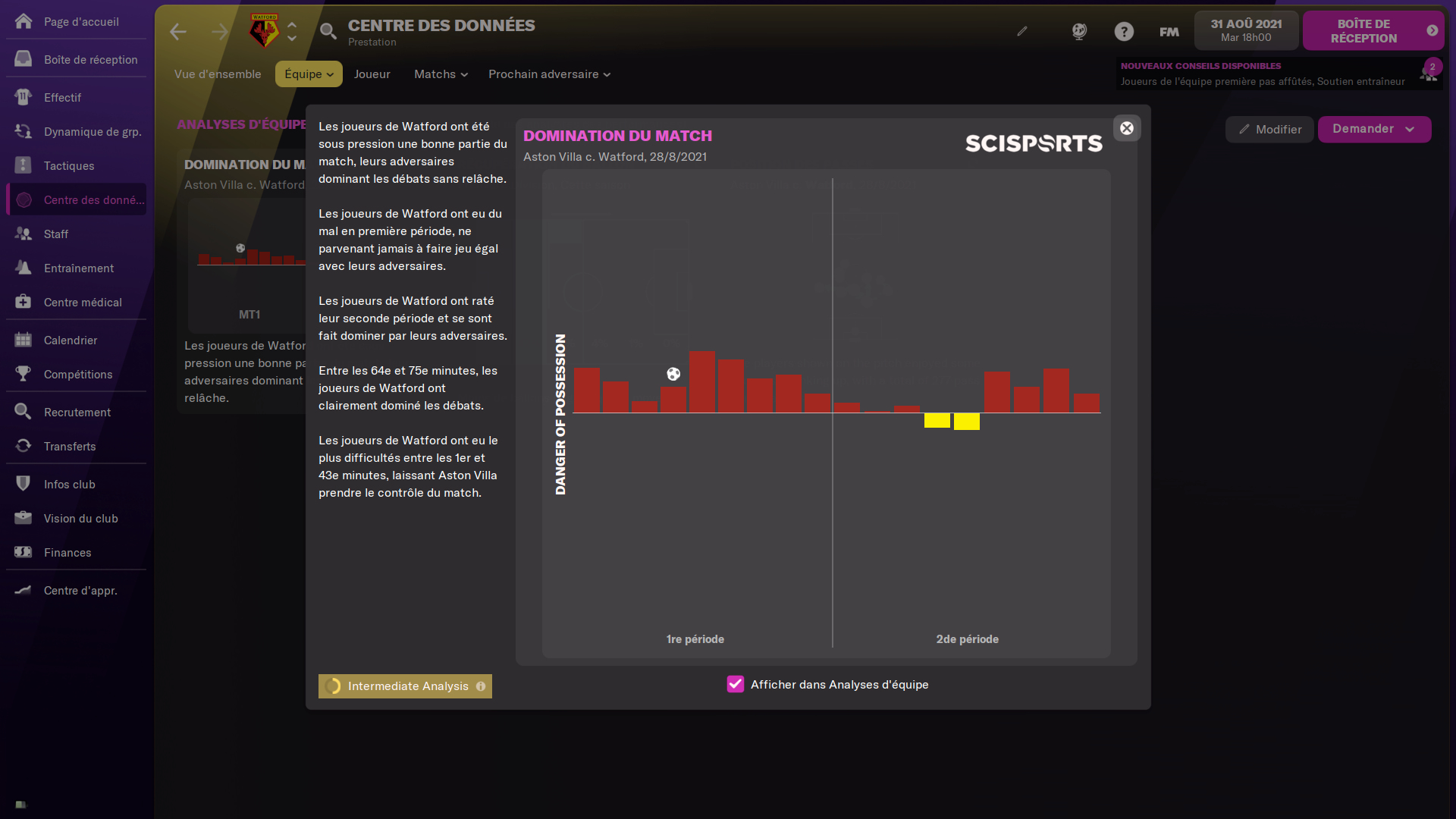Click the forward navigation arrow
This screenshot has width=1456, height=819.
pyautogui.click(x=220, y=31)
